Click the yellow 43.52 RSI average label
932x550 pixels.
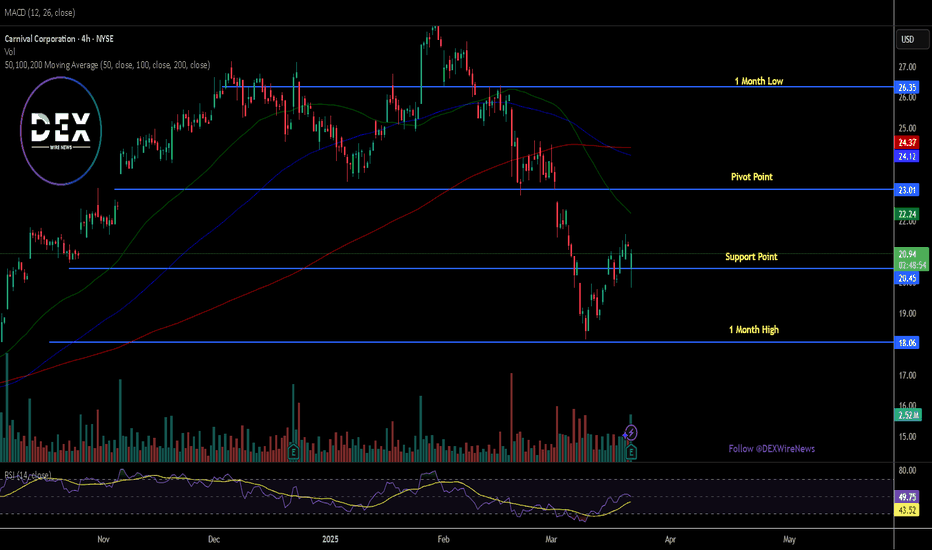coord(907,510)
